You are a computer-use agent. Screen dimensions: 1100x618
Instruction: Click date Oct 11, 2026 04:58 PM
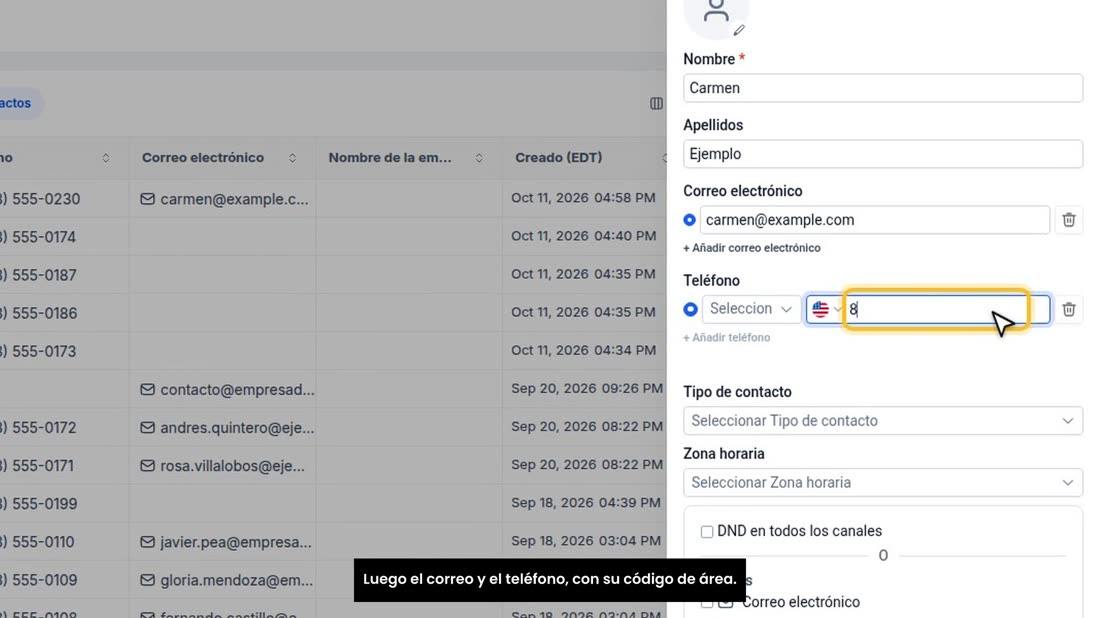583,198
